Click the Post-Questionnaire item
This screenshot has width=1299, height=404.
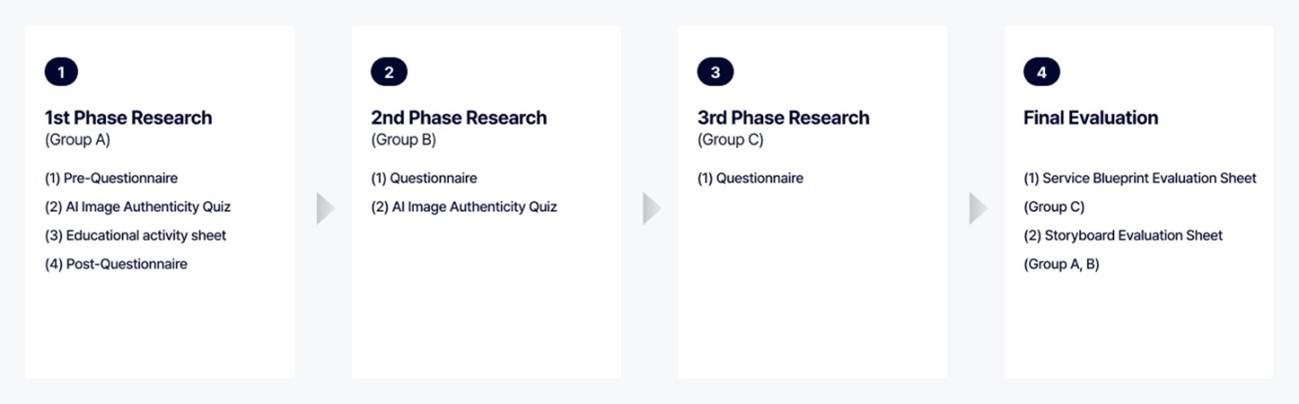pos(116,264)
